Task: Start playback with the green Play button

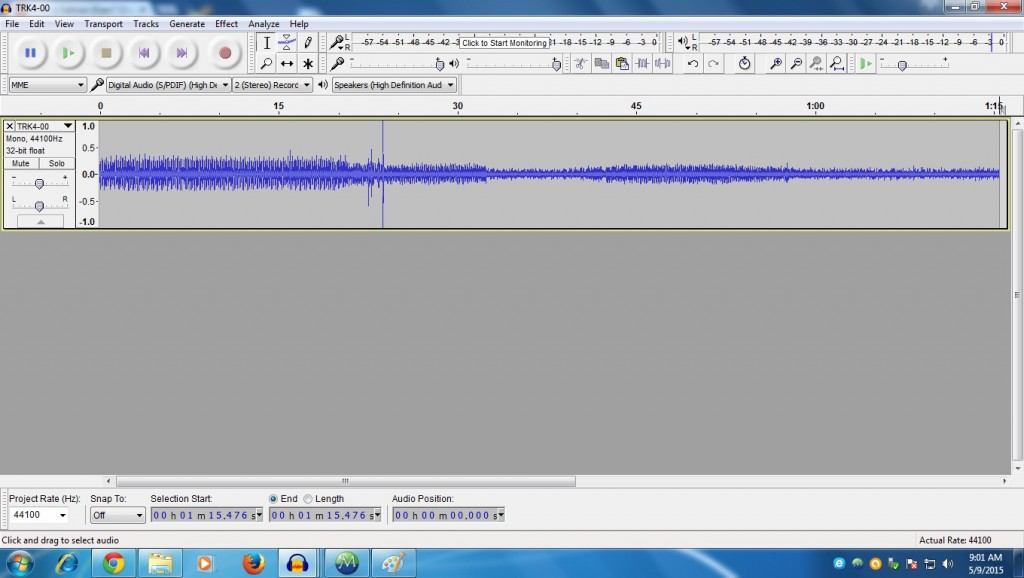Action: 68,53
